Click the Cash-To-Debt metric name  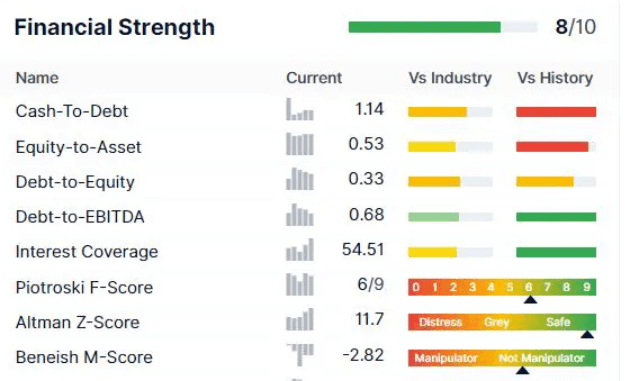[x=72, y=111]
